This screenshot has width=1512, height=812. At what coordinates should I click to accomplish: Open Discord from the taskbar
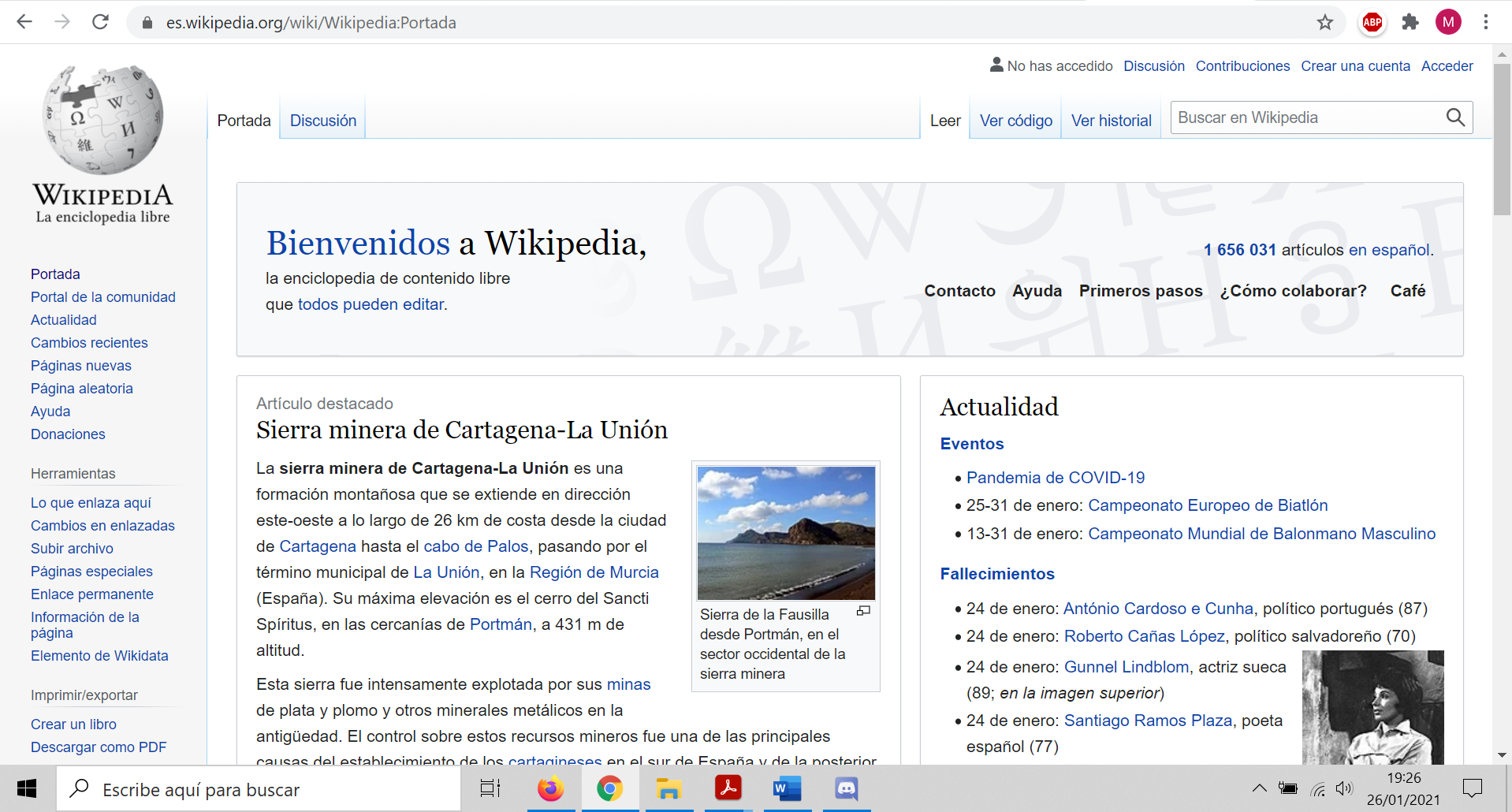(x=847, y=788)
